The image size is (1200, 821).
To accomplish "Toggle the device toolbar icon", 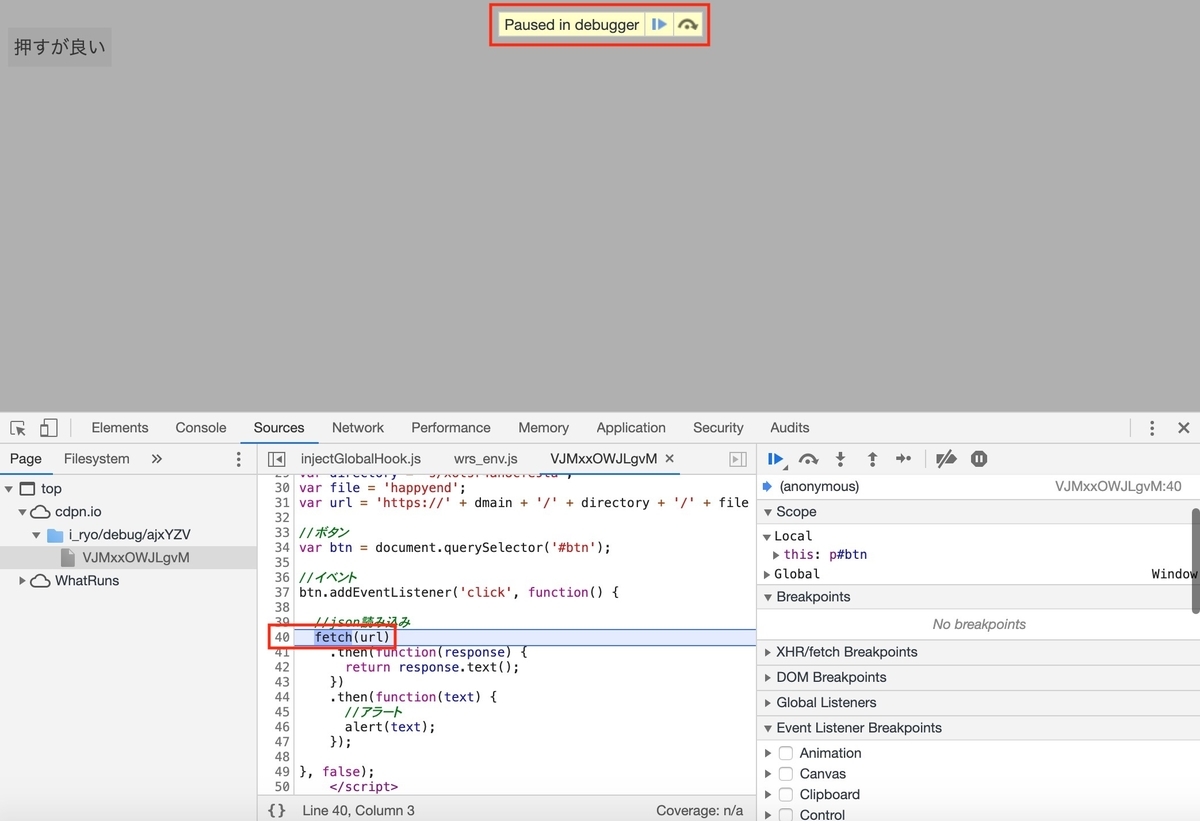I will pyautogui.click(x=48, y=428).
